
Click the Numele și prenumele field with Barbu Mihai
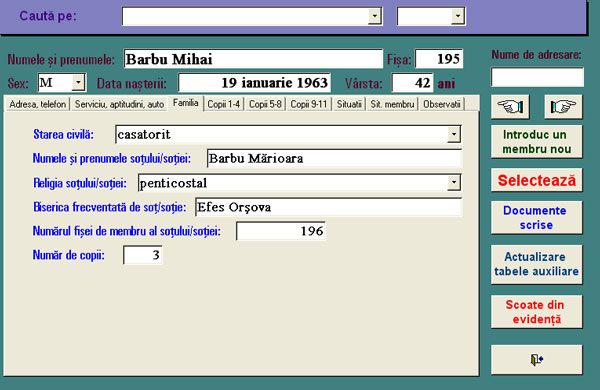(253, 59)
